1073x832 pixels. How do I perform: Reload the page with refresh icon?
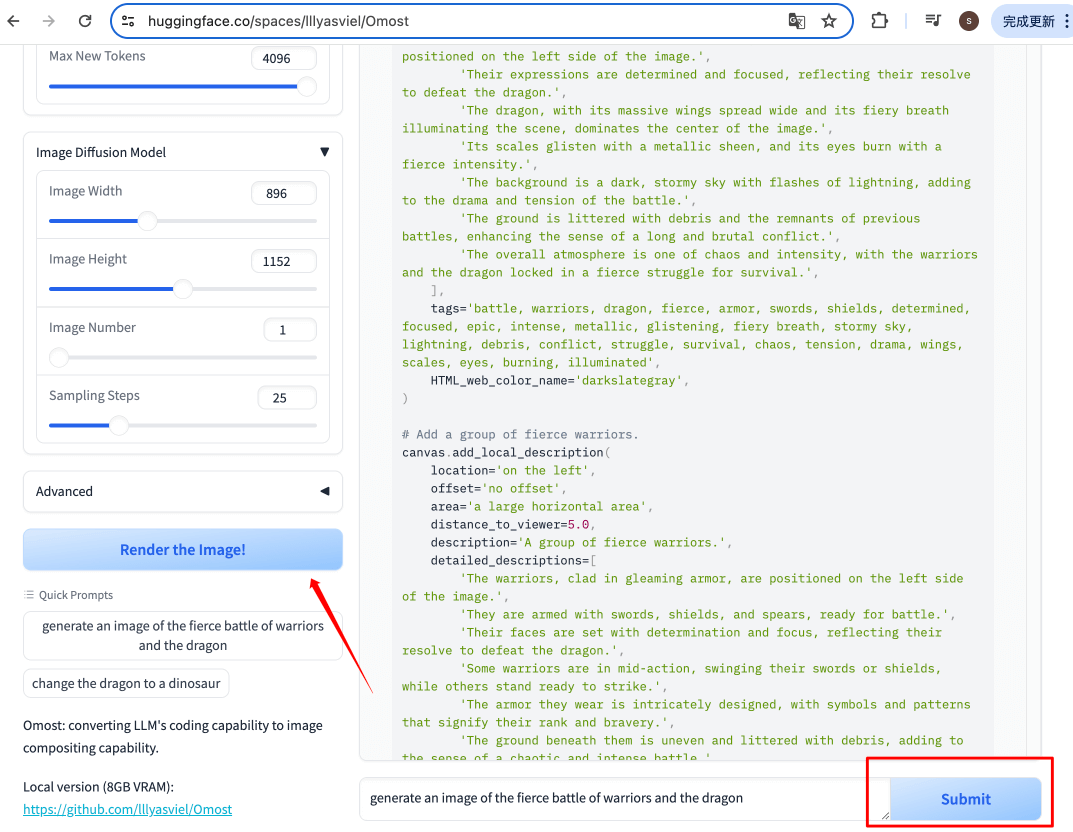(85, 21)
